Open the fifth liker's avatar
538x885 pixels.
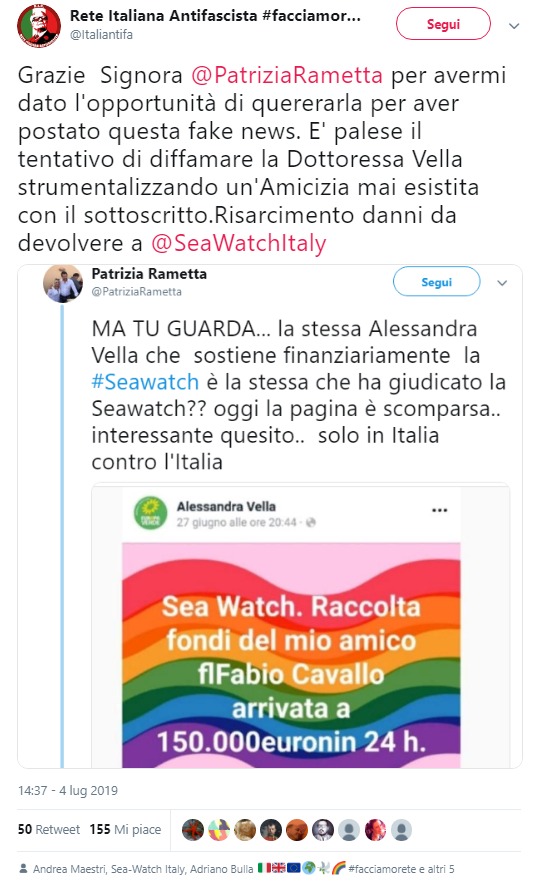coord(297,830)
